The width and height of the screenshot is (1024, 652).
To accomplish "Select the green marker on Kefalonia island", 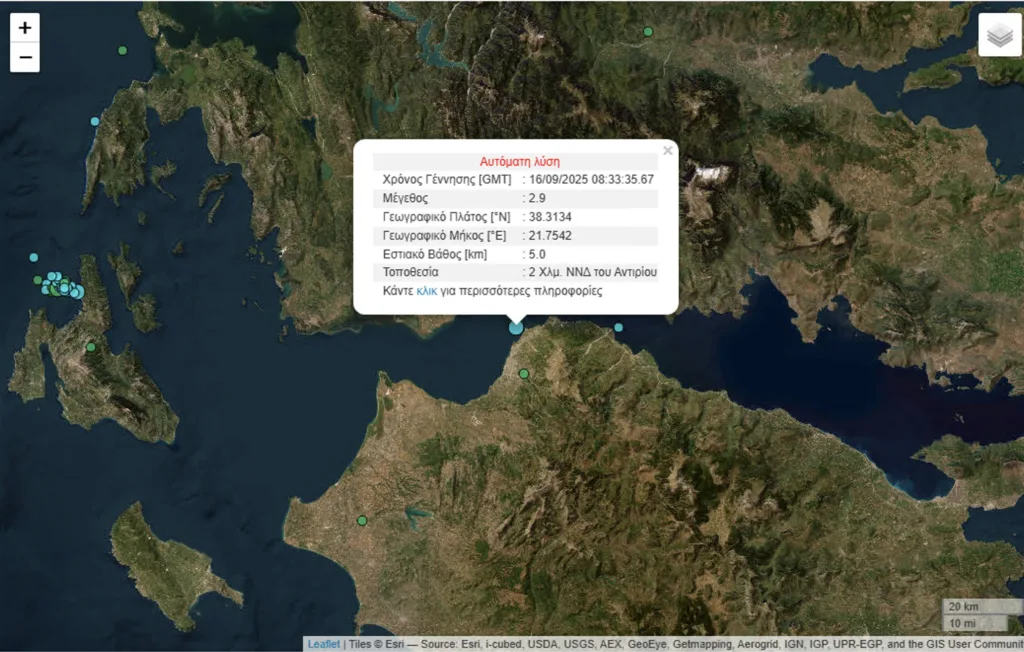I will [x=91, y=347].
